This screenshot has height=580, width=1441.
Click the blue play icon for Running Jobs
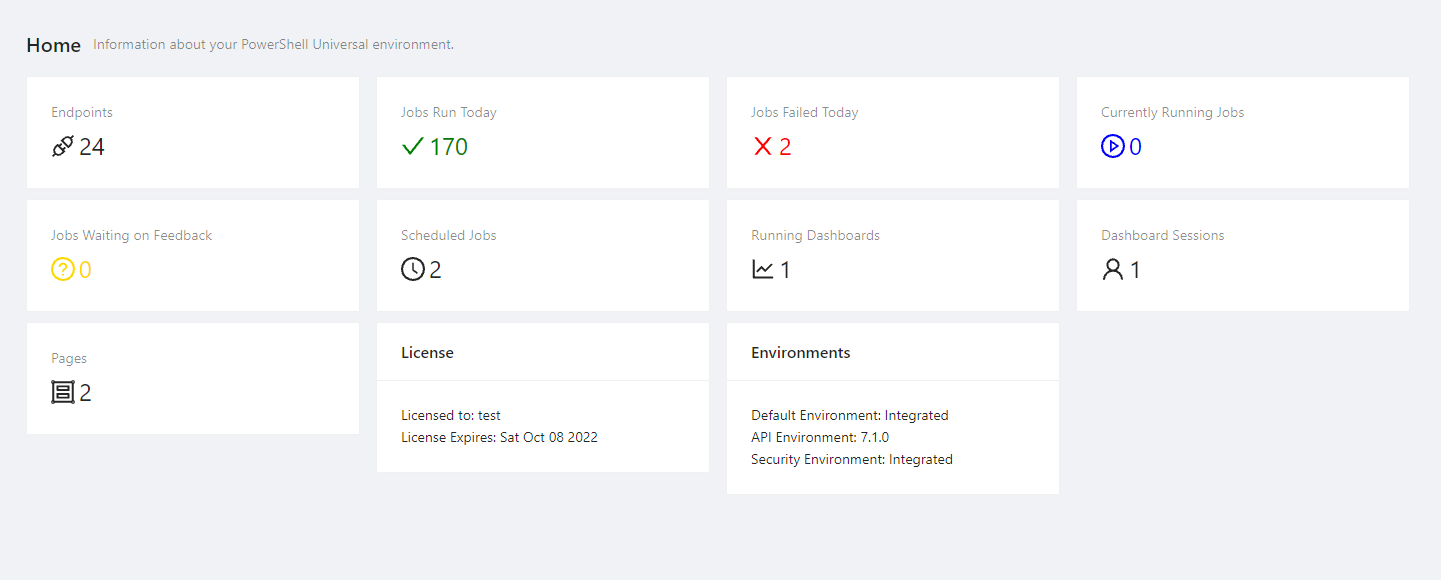1113,147
